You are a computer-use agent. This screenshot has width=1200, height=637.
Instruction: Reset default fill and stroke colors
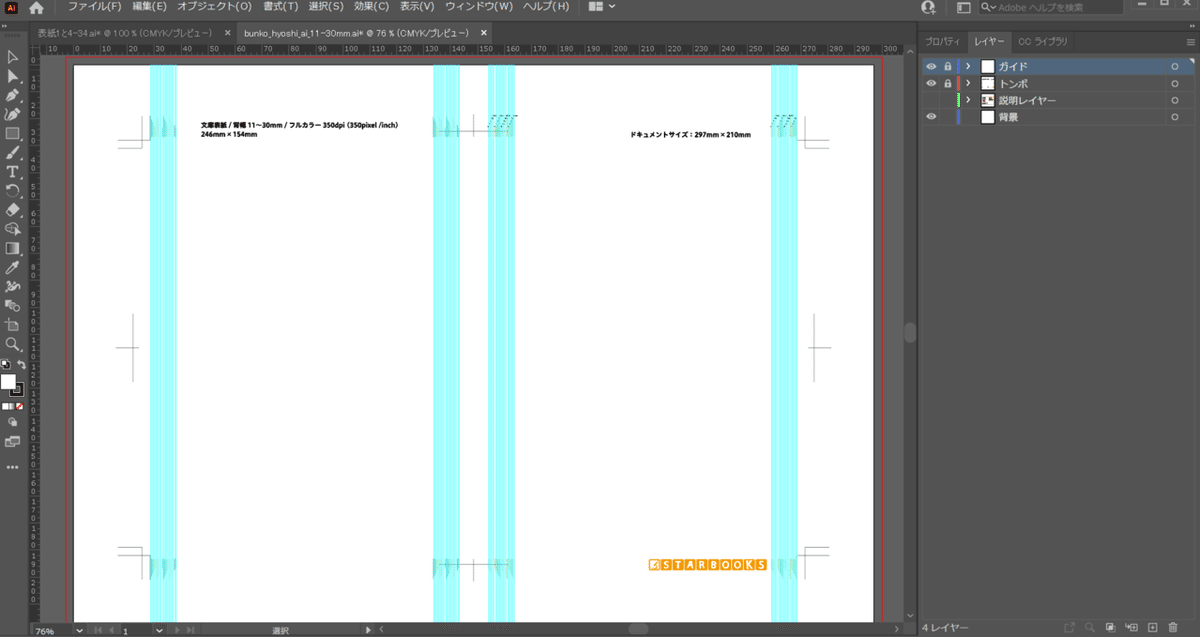point(5,365)
